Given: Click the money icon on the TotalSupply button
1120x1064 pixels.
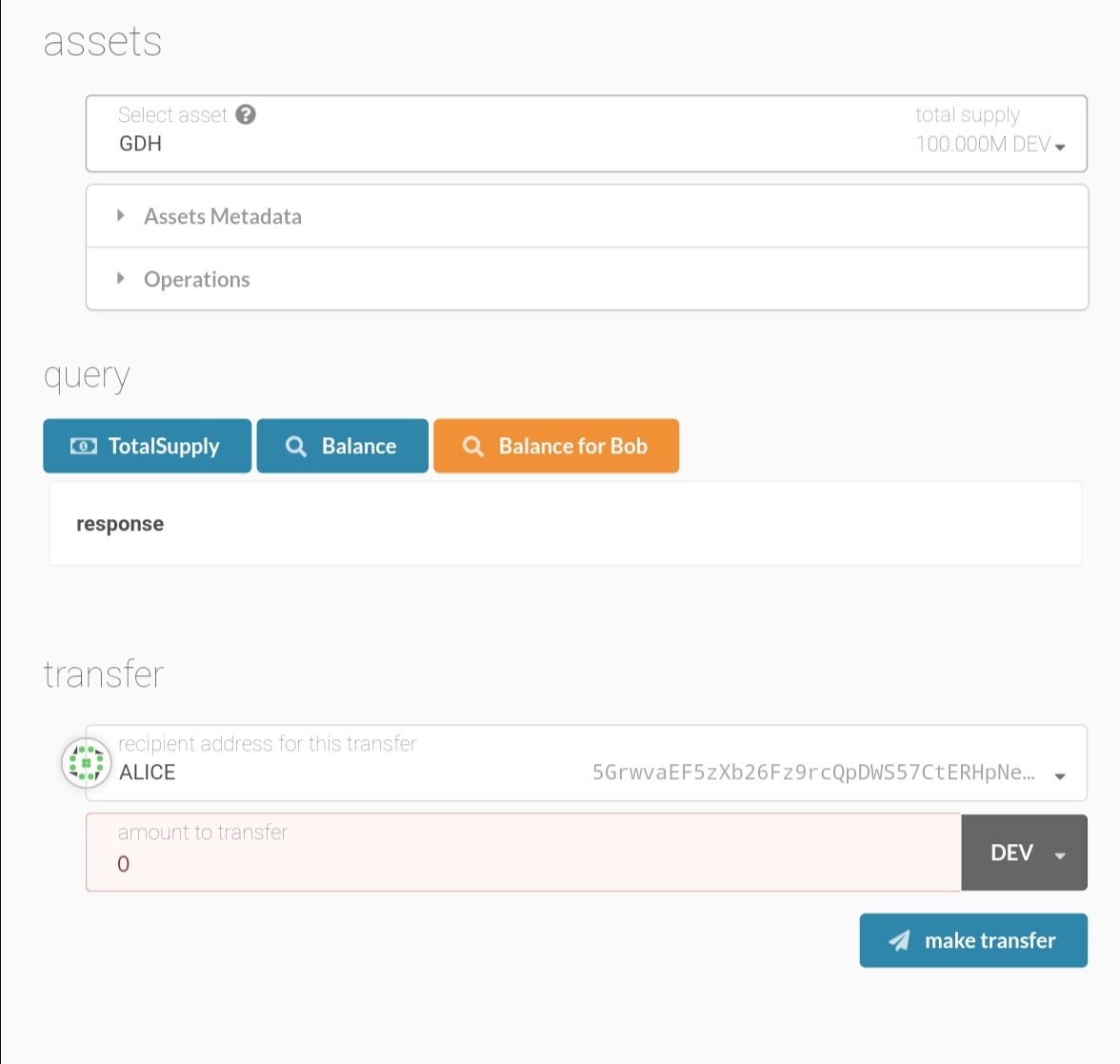Looking at the screenshot, I should click(x=84, y=446).
